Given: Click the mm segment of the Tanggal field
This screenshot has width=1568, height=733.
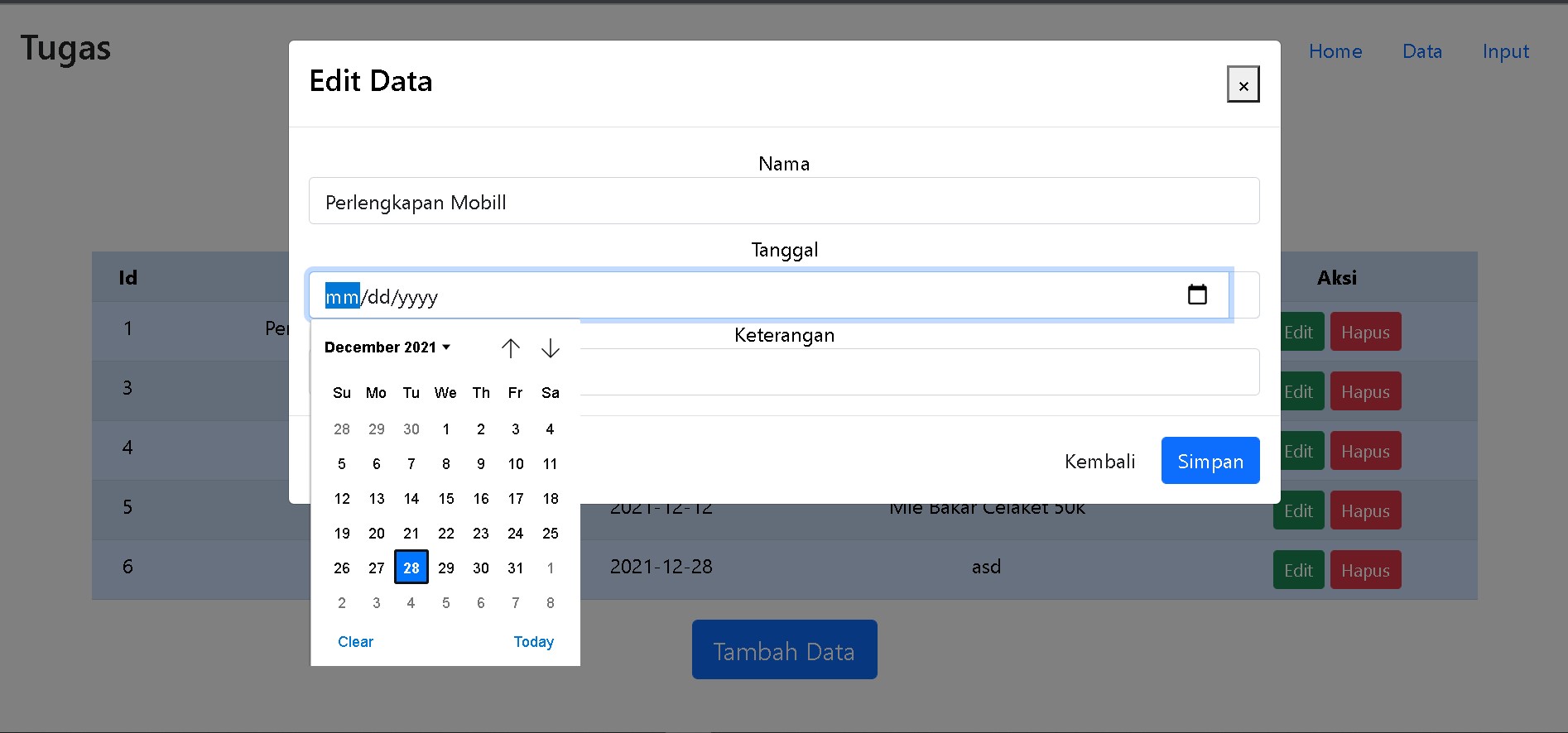Looking at the screenshot, I should coord(342,296).
